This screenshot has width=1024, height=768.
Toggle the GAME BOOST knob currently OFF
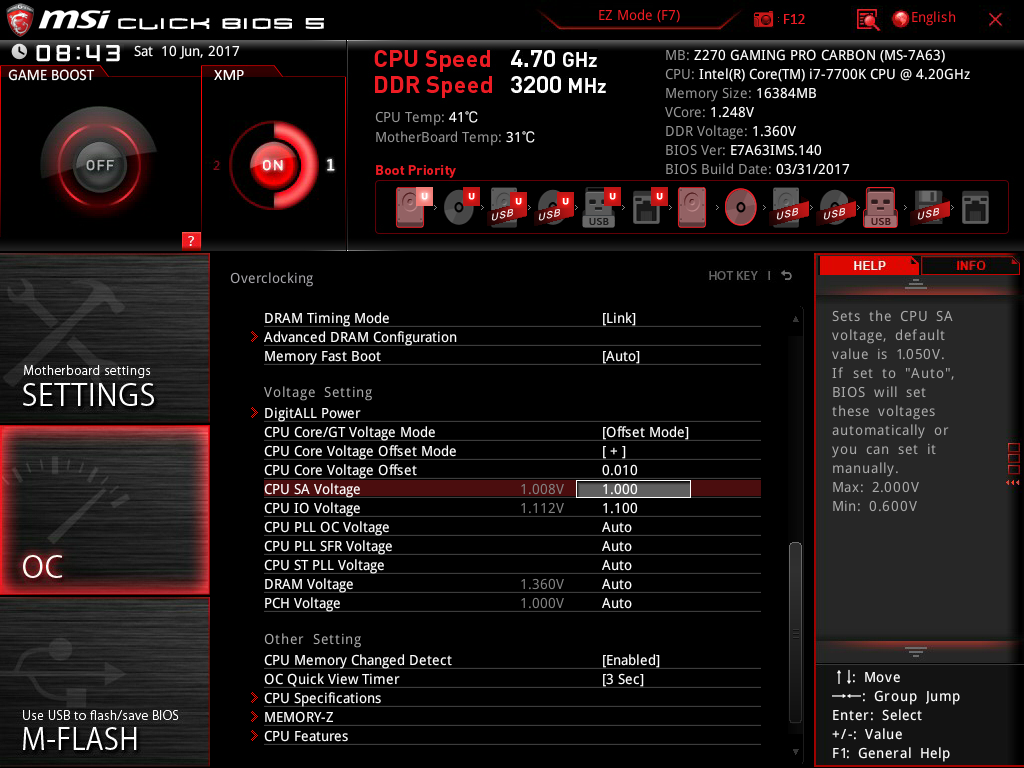99,165
